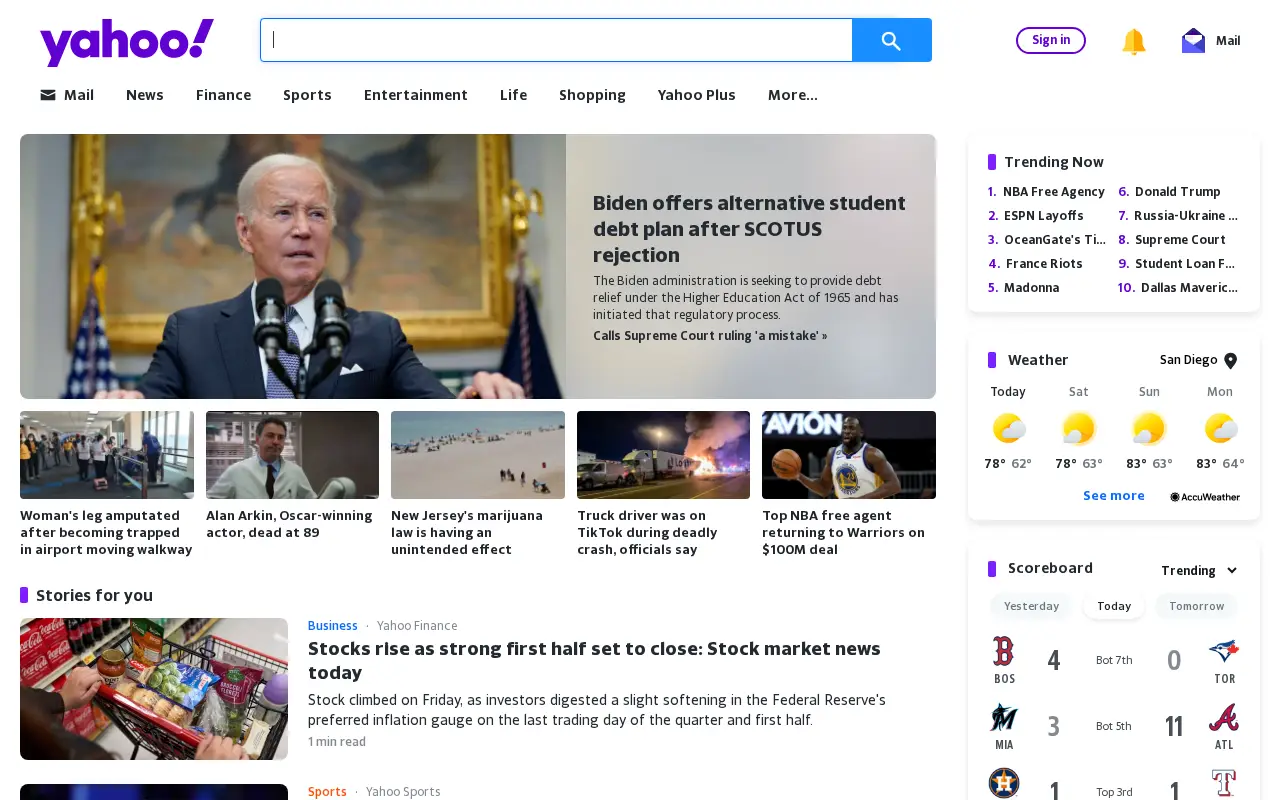
Task: Expand the More... navigation menu
Action: (x=793, y=95)
